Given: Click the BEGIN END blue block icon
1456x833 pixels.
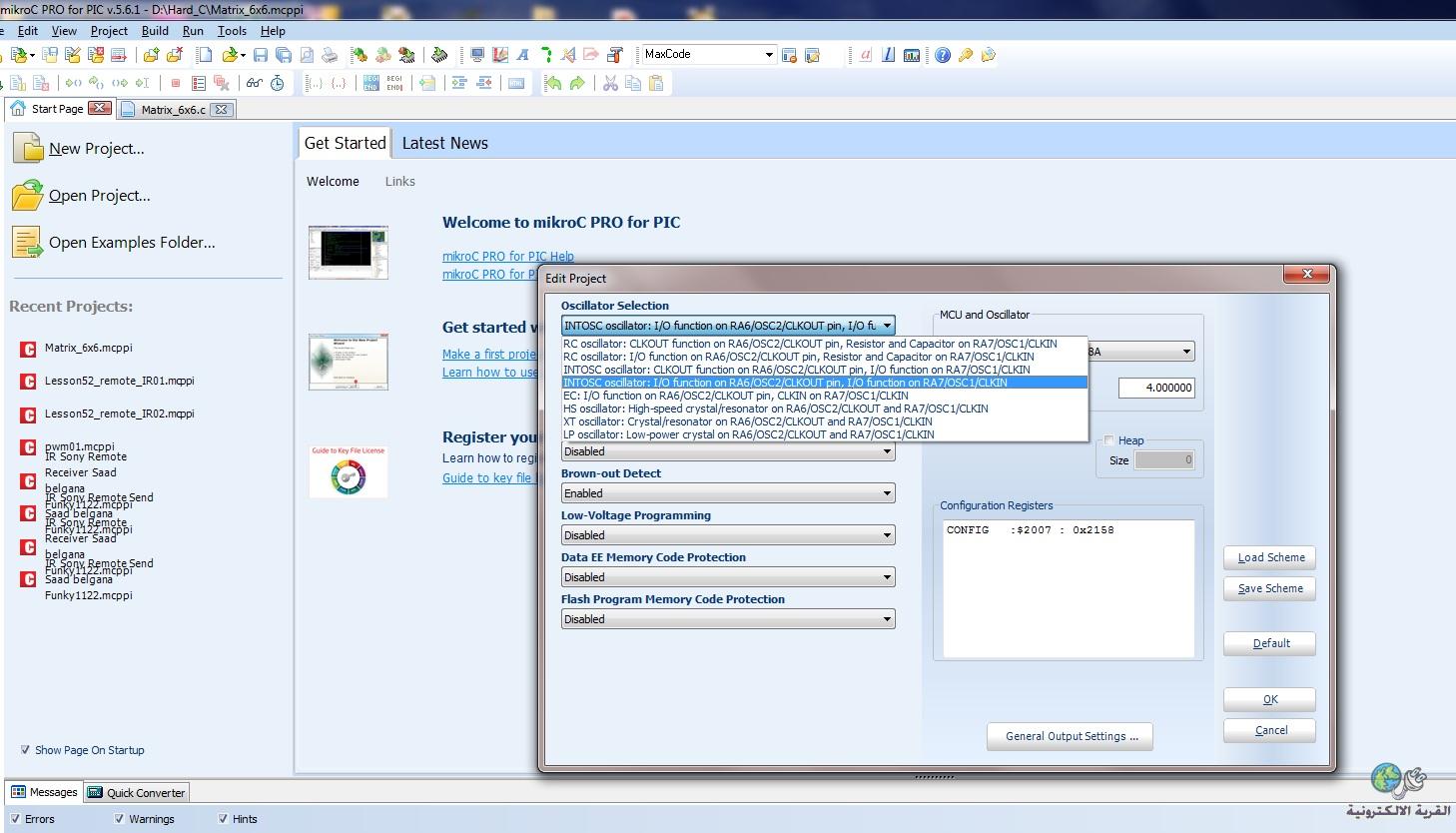Looking at the screenshot, I should pyautogui.click(x=370, y=83).
